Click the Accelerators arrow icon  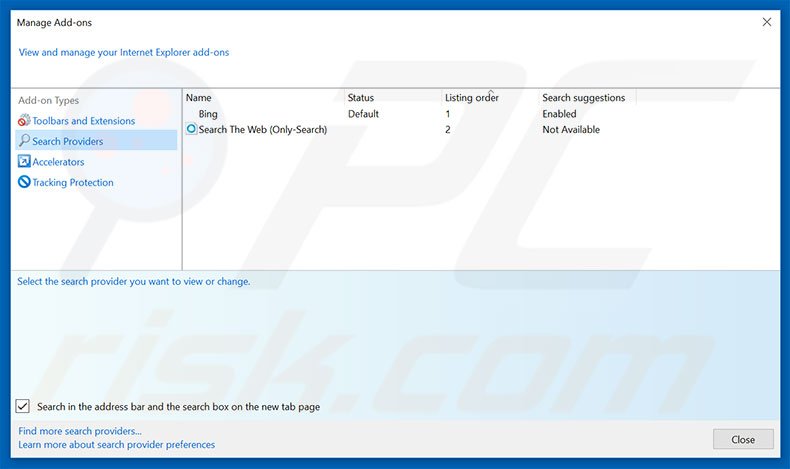(x=24, y=161)
